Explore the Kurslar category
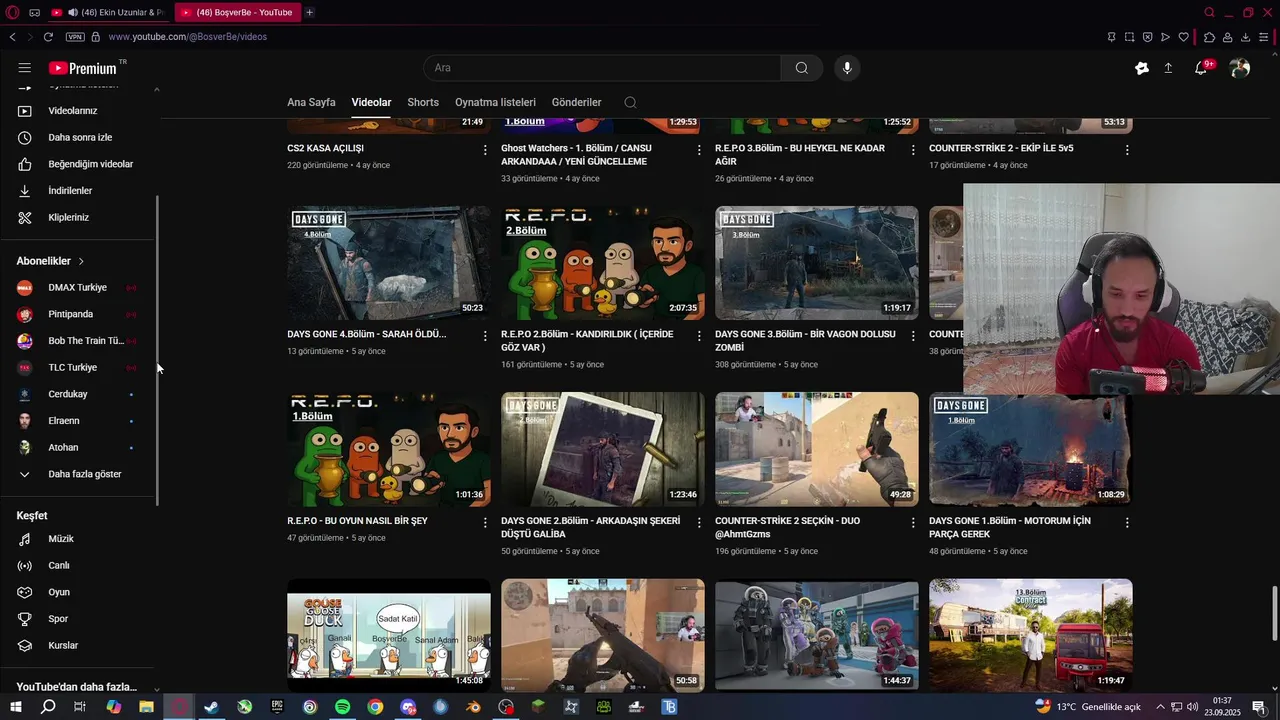 click(78, 645)
